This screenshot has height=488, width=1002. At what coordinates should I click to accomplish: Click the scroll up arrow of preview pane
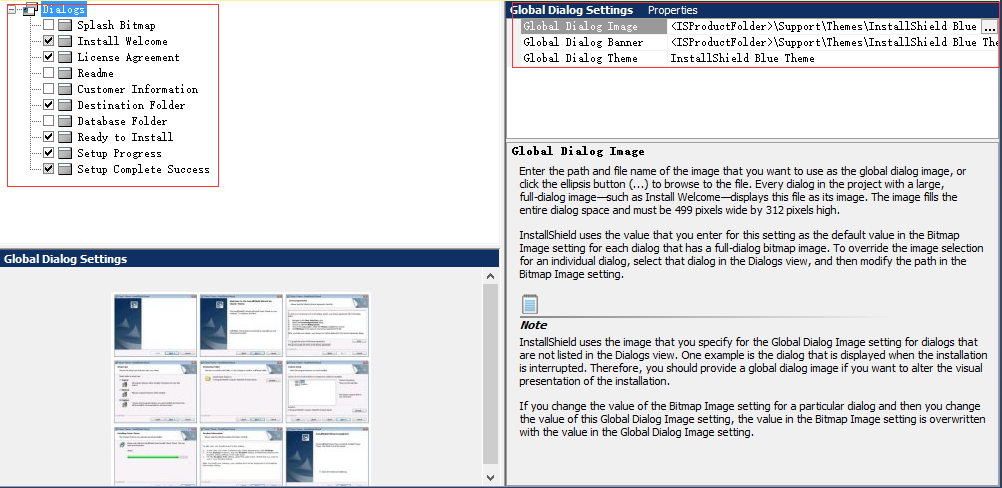[491, 276]
